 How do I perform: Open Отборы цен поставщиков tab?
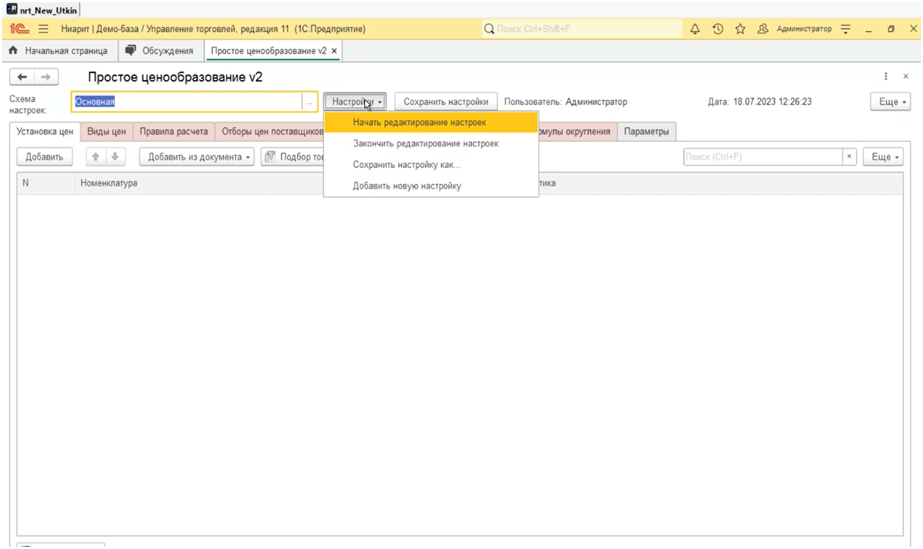coord(270,131)
